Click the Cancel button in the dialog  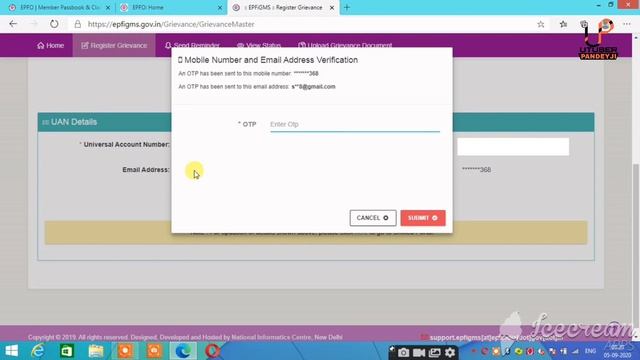coord(373,218)
